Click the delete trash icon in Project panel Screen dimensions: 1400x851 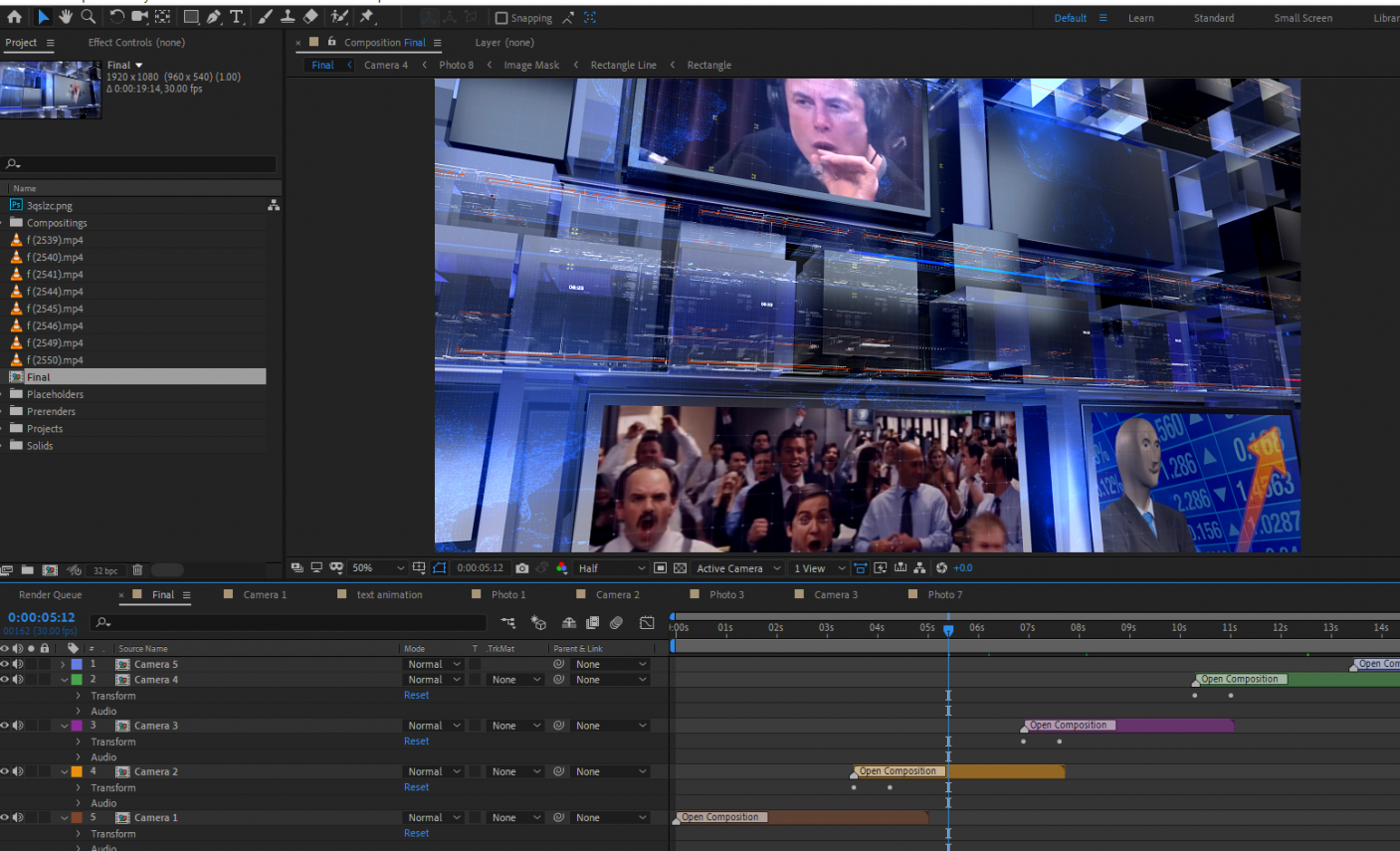137,570
